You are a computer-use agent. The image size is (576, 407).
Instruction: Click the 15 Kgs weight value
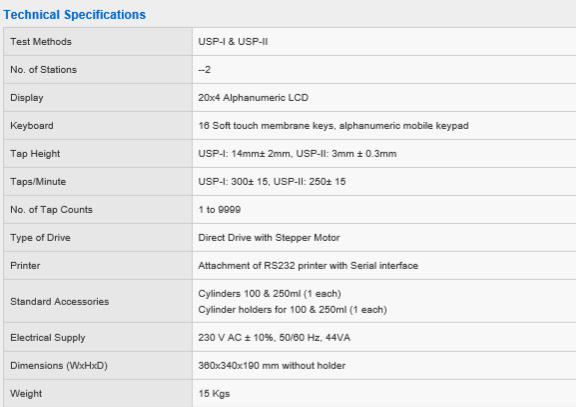(214, 393)
